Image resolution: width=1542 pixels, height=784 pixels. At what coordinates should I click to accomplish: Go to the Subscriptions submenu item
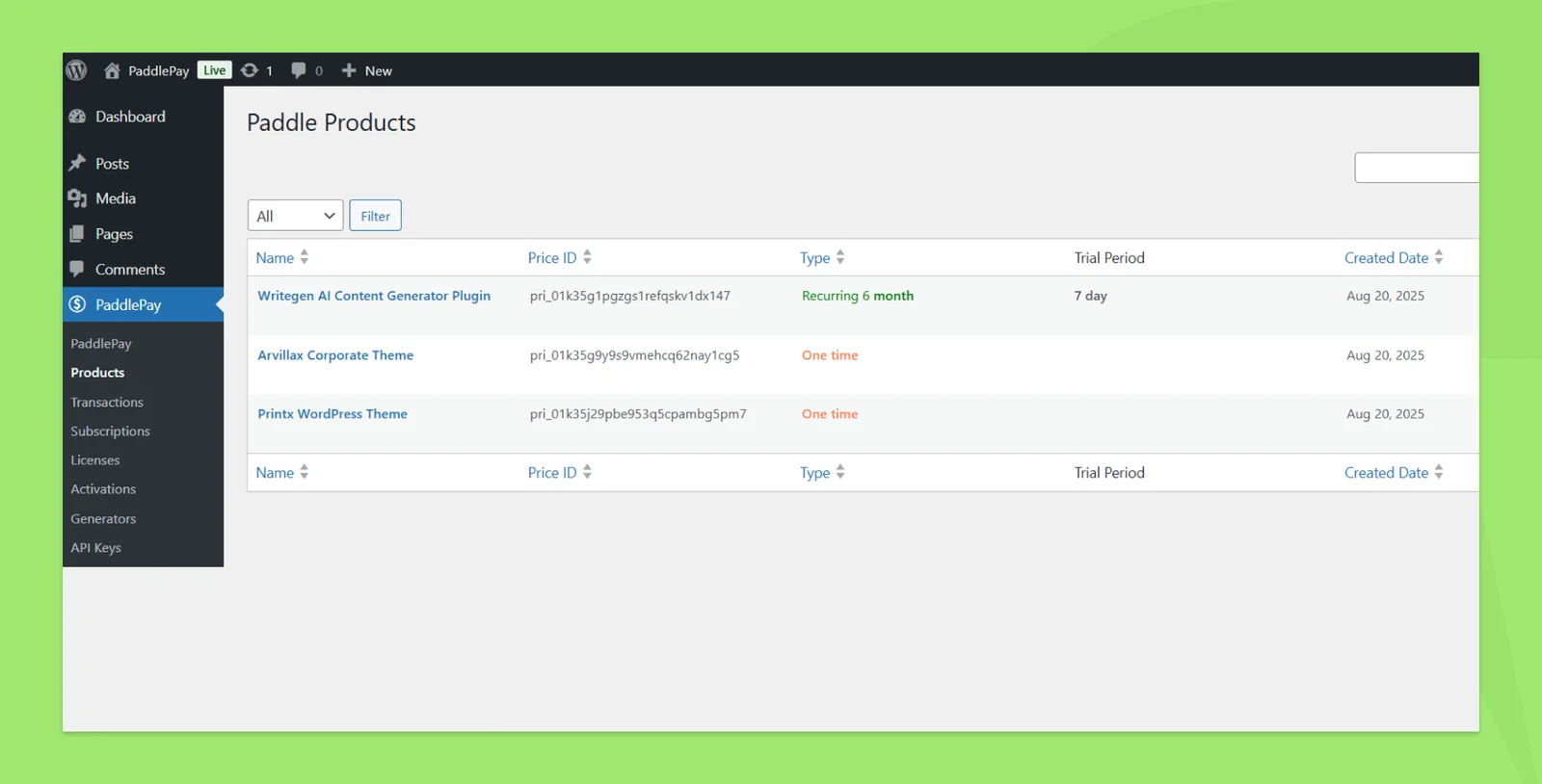point(110,431)
